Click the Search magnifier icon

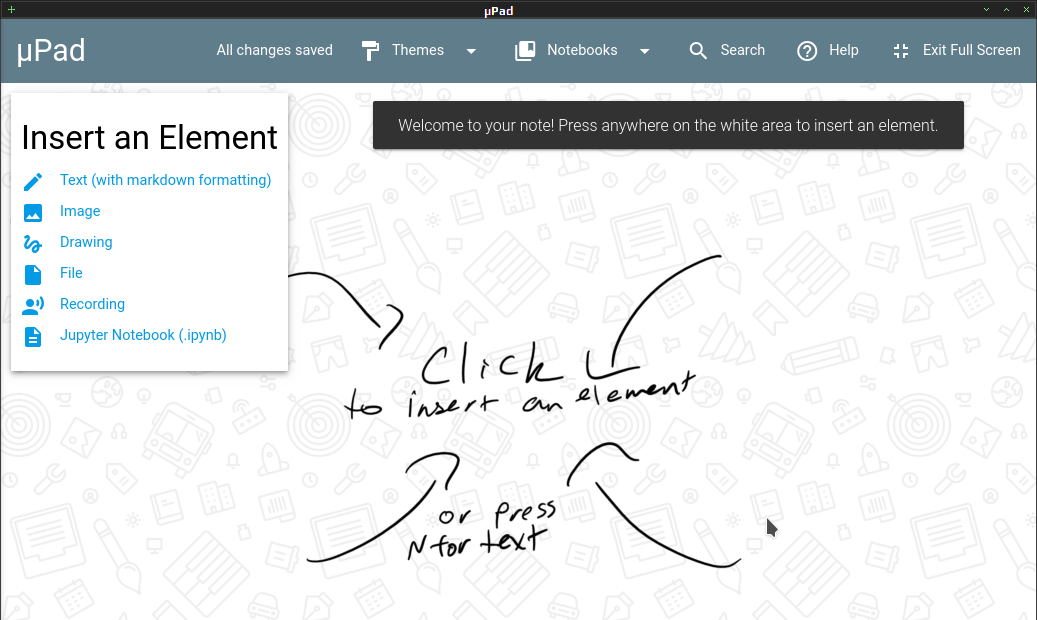[x=698, y=51]
